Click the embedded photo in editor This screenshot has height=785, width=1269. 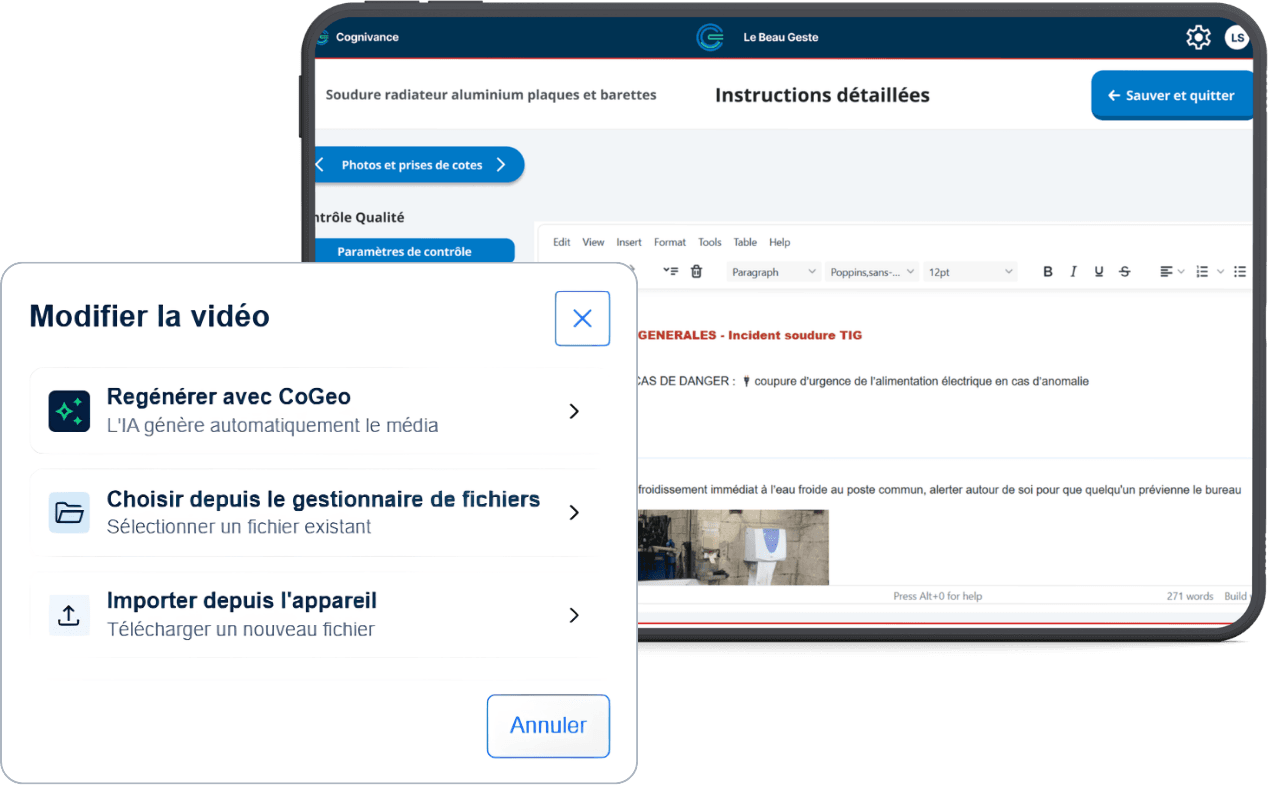[x=734, y=547]
